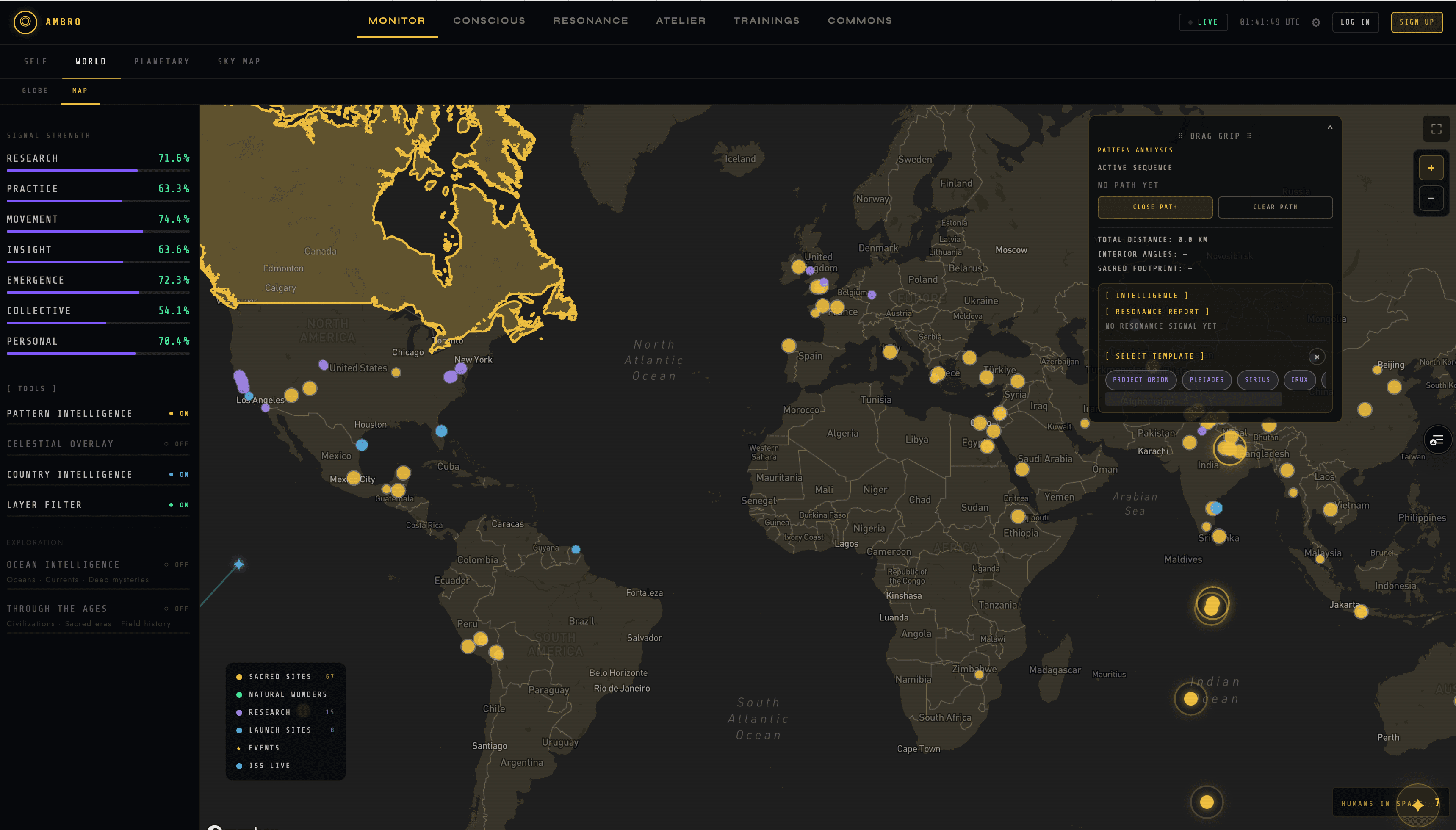Open the layer list panel icon

coord(1437,440)
